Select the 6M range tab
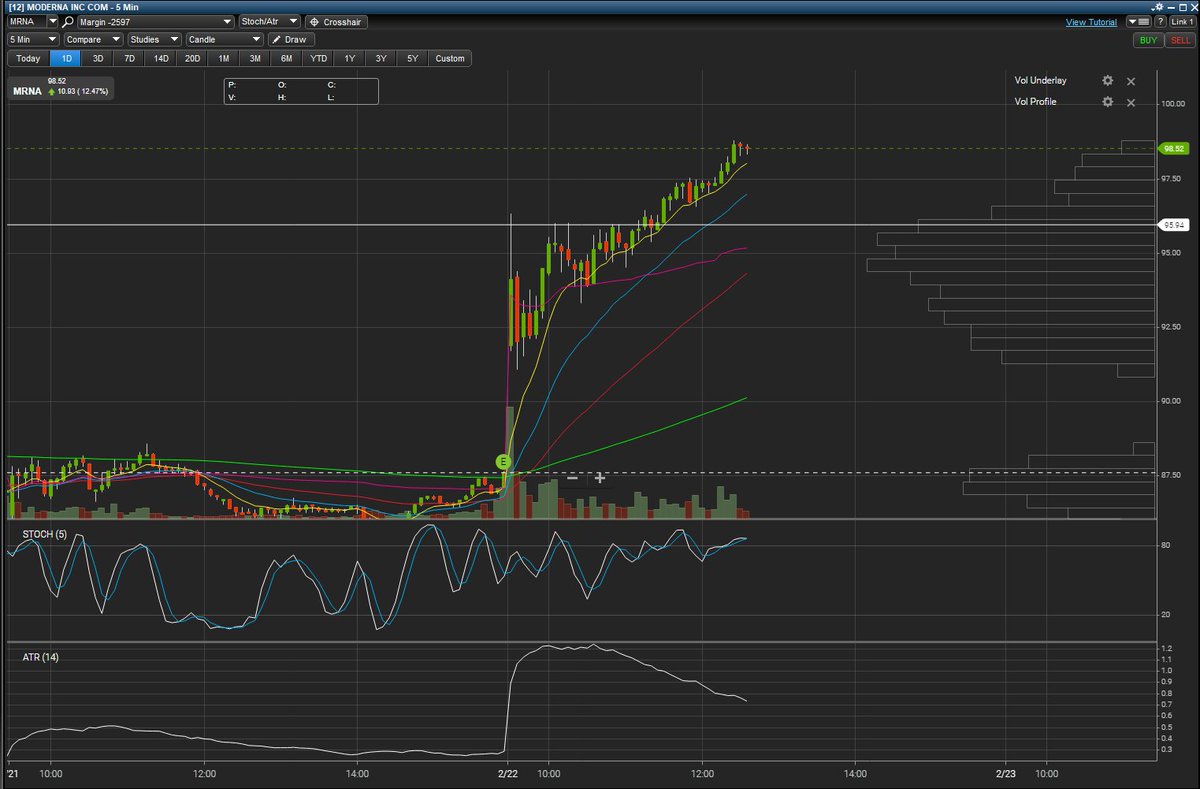The height and width of the screenshot is (789, 1200). [x=286, y=58]
